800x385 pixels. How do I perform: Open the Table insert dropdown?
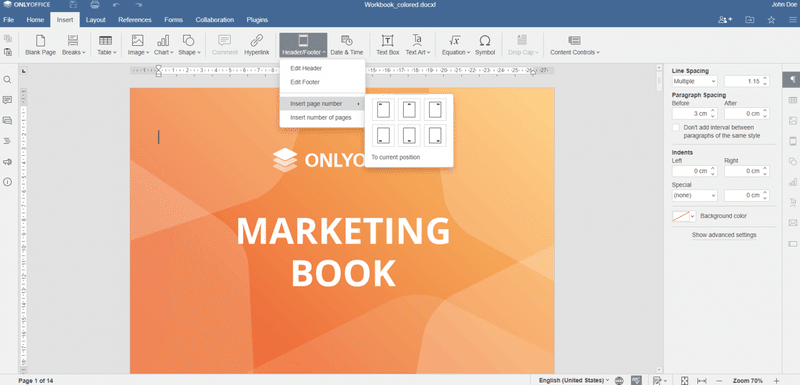(x=106, y=45)
